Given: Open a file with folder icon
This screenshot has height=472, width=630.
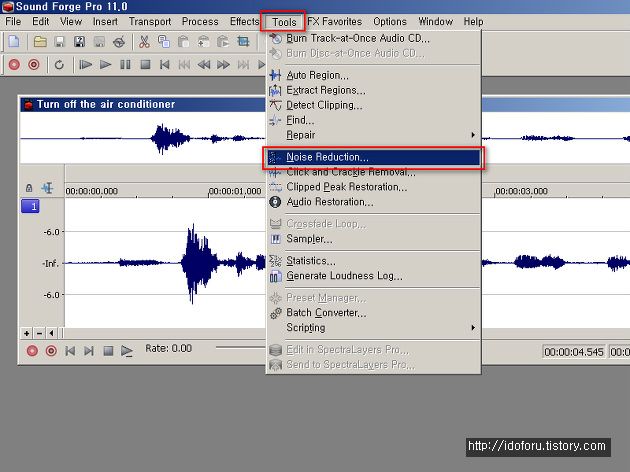Looking at the screenshot, I should tap(40, 42).
